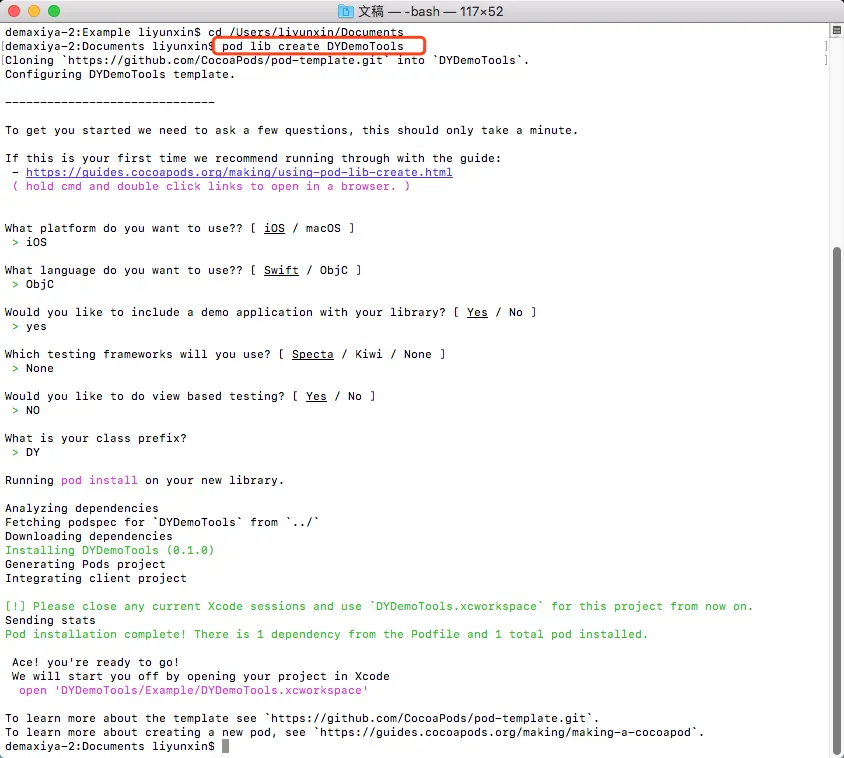Click the highlighted pod lib create DYDemoTools command
Image resolution: width=844 pixels, height=758 pixels.
click(x=313, y=46)
